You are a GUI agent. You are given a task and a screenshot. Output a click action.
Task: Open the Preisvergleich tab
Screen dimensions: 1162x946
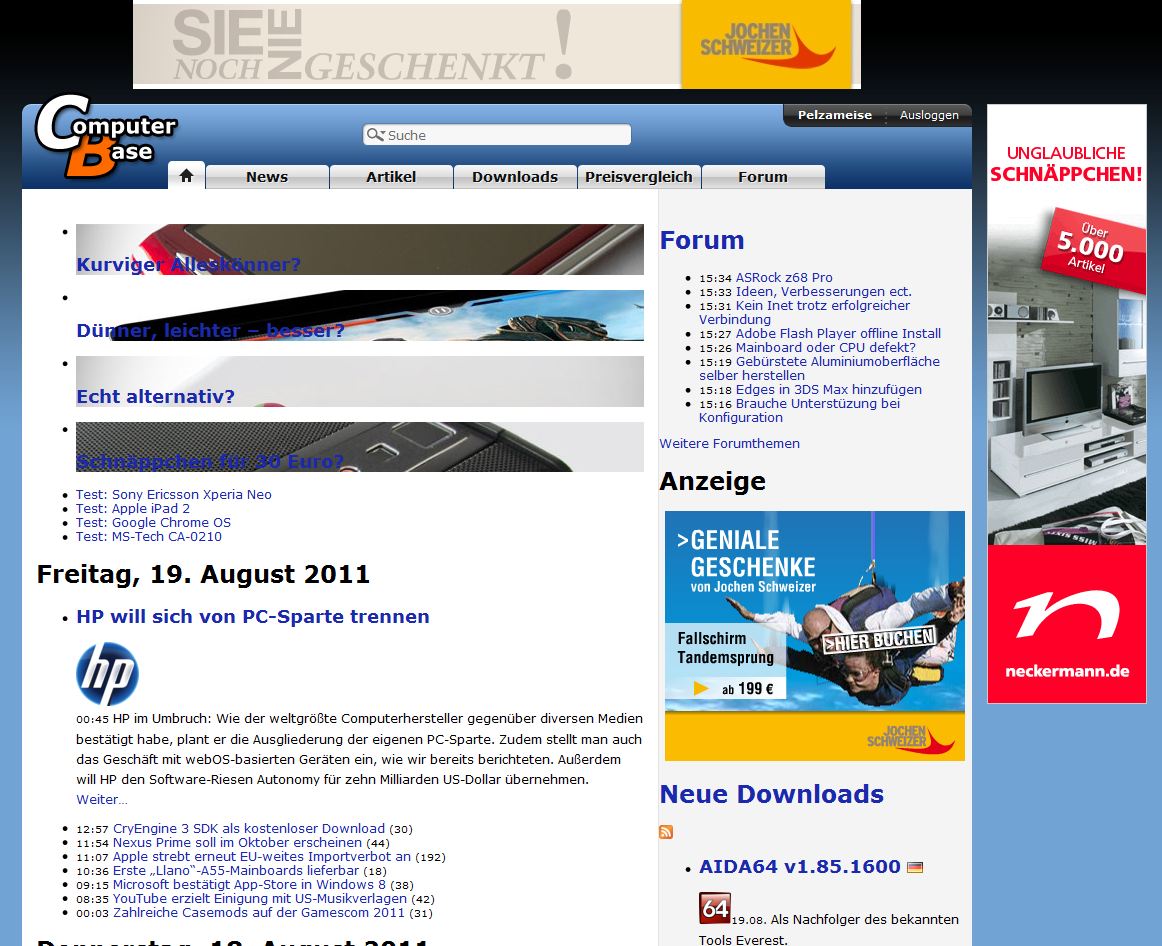pos(639,177)
